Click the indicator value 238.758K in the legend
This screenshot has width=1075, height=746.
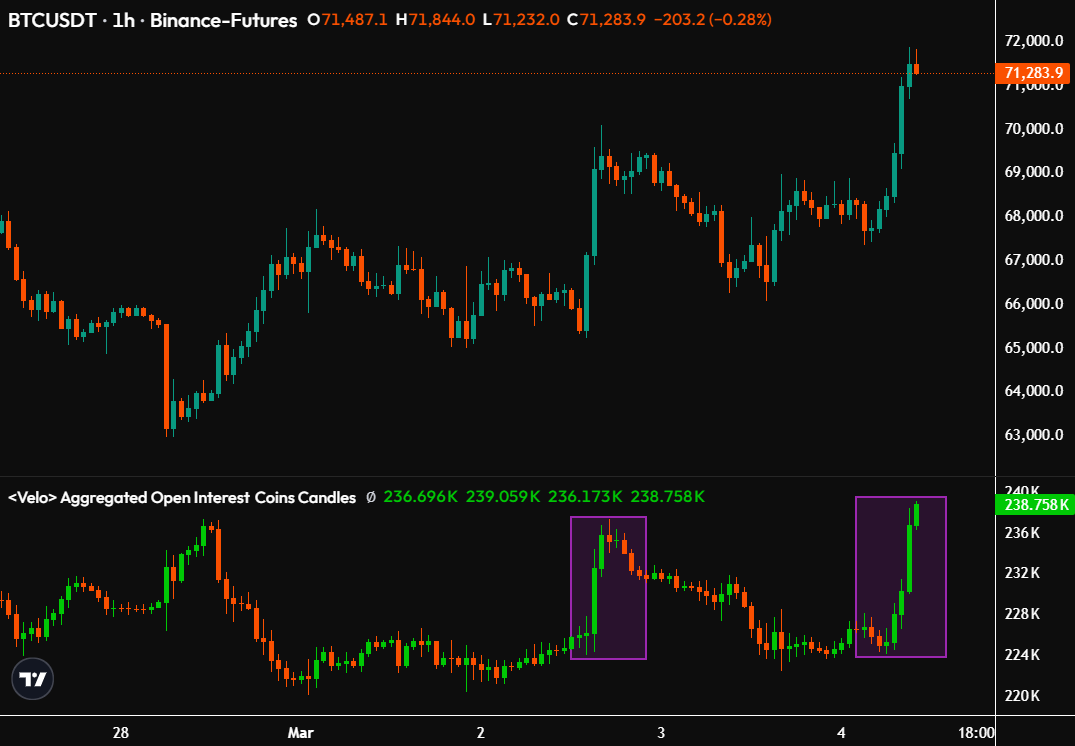[667, 497]
